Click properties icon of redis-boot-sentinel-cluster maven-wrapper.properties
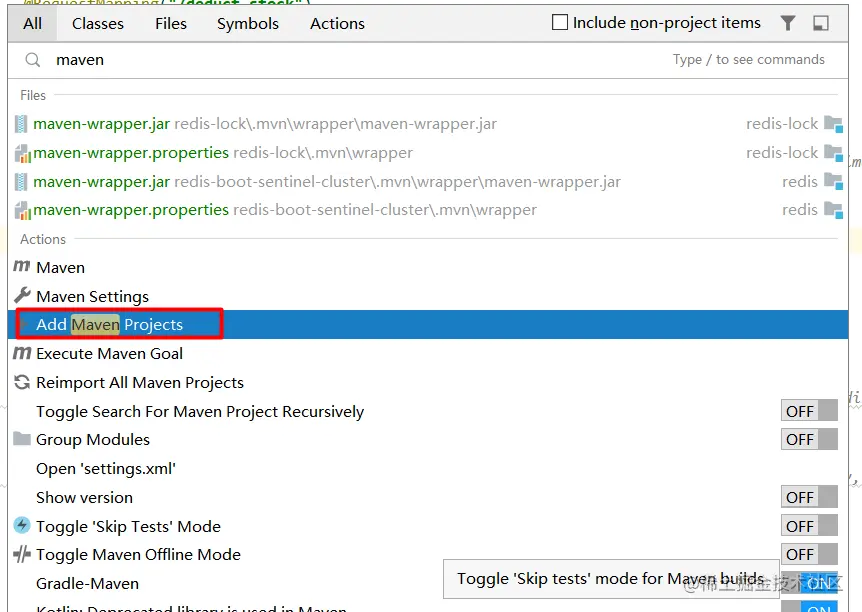 [22, 211]
